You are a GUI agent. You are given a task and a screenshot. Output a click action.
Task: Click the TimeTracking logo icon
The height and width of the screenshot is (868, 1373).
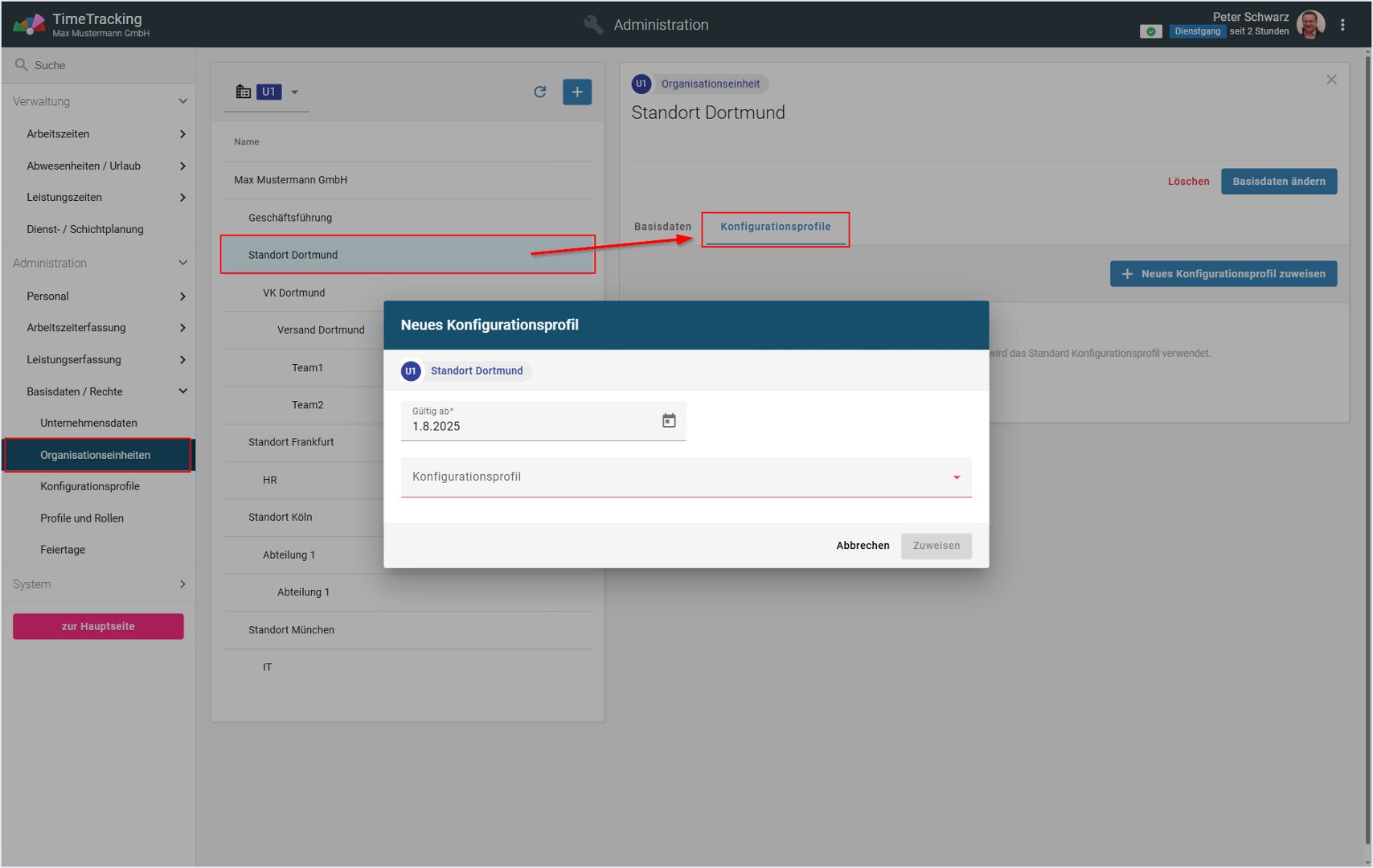[29, 25]
